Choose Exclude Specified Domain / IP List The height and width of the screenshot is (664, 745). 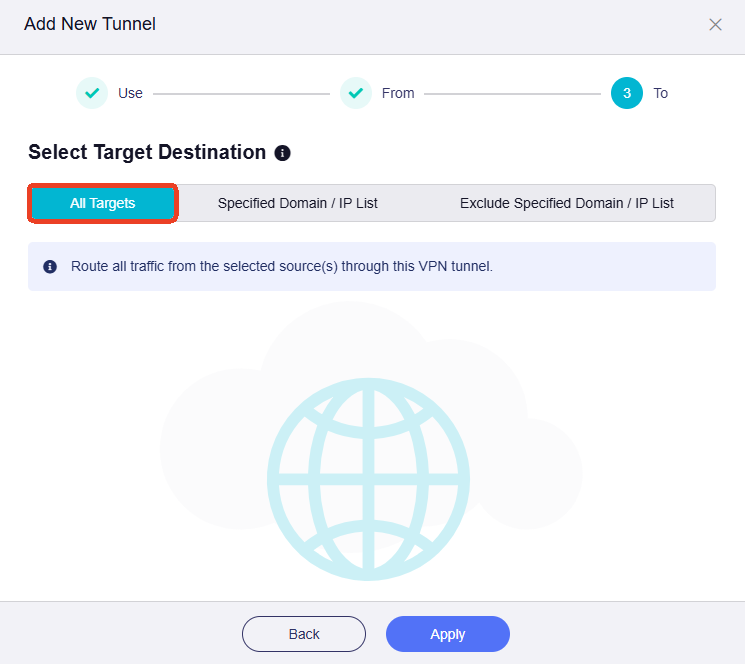567,203
